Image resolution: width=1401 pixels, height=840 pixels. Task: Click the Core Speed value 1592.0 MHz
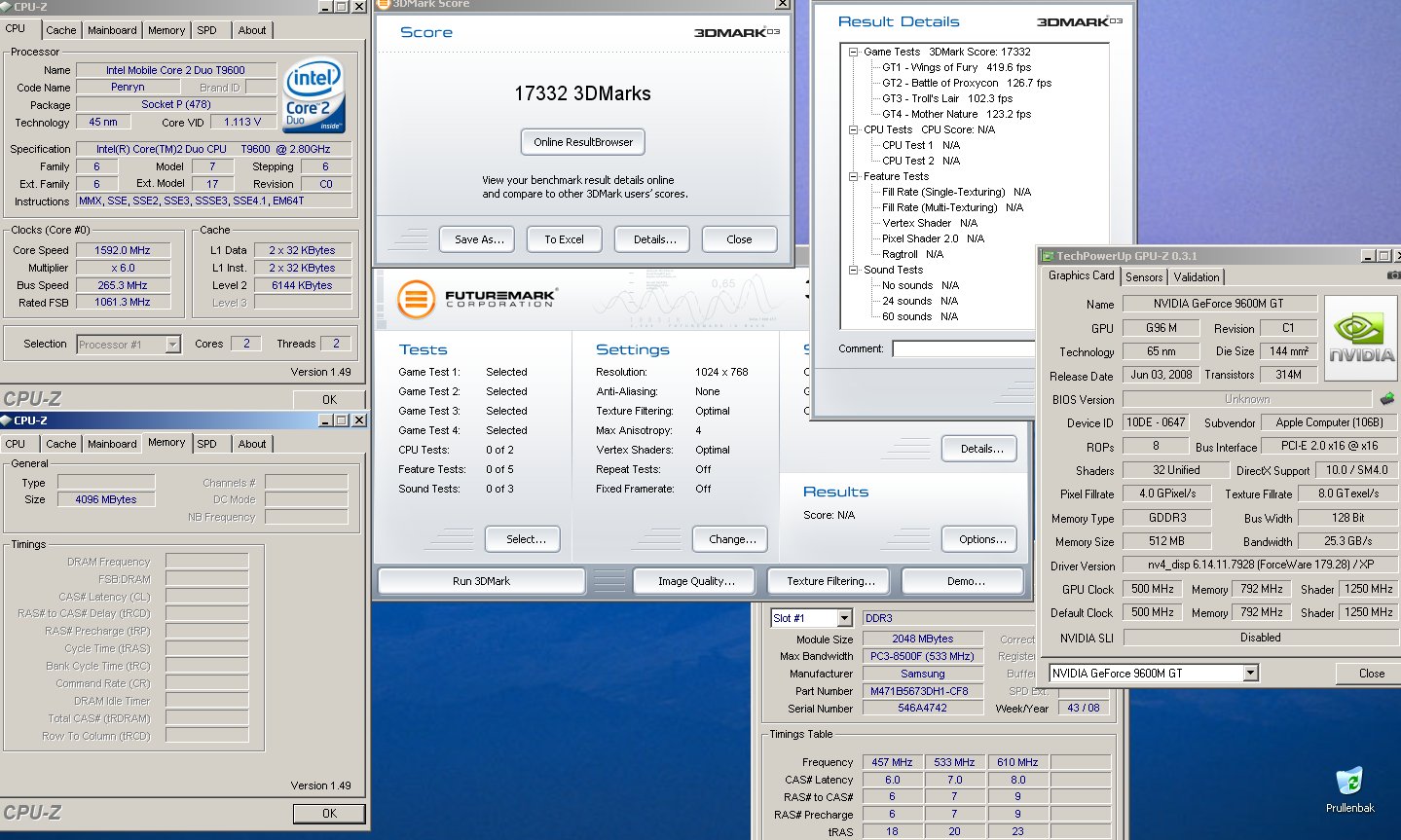point(123,250)
